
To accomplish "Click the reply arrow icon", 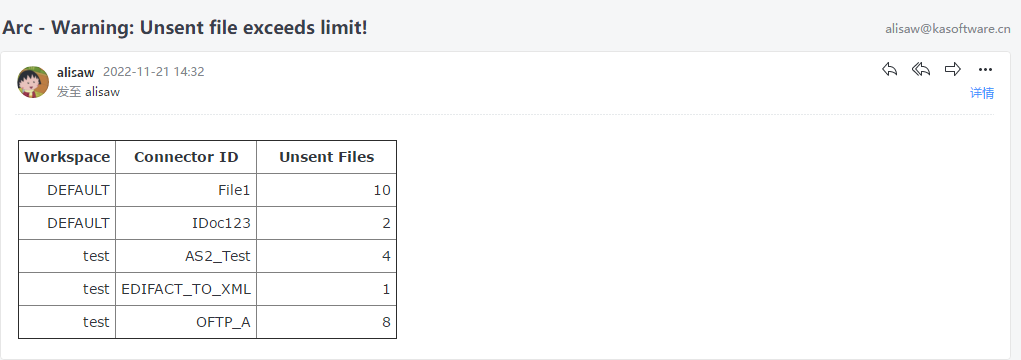I will pyautogui.click(x=889, y=69).
